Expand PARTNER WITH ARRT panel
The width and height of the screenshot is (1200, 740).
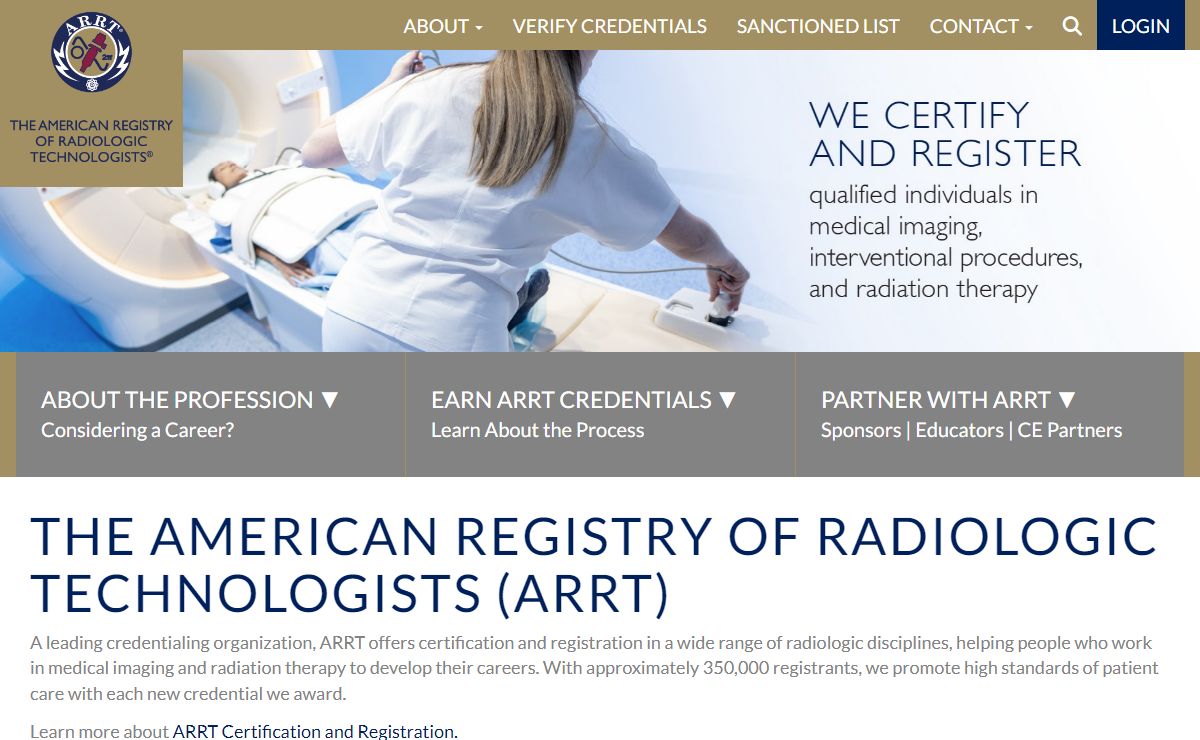point(990,414)
